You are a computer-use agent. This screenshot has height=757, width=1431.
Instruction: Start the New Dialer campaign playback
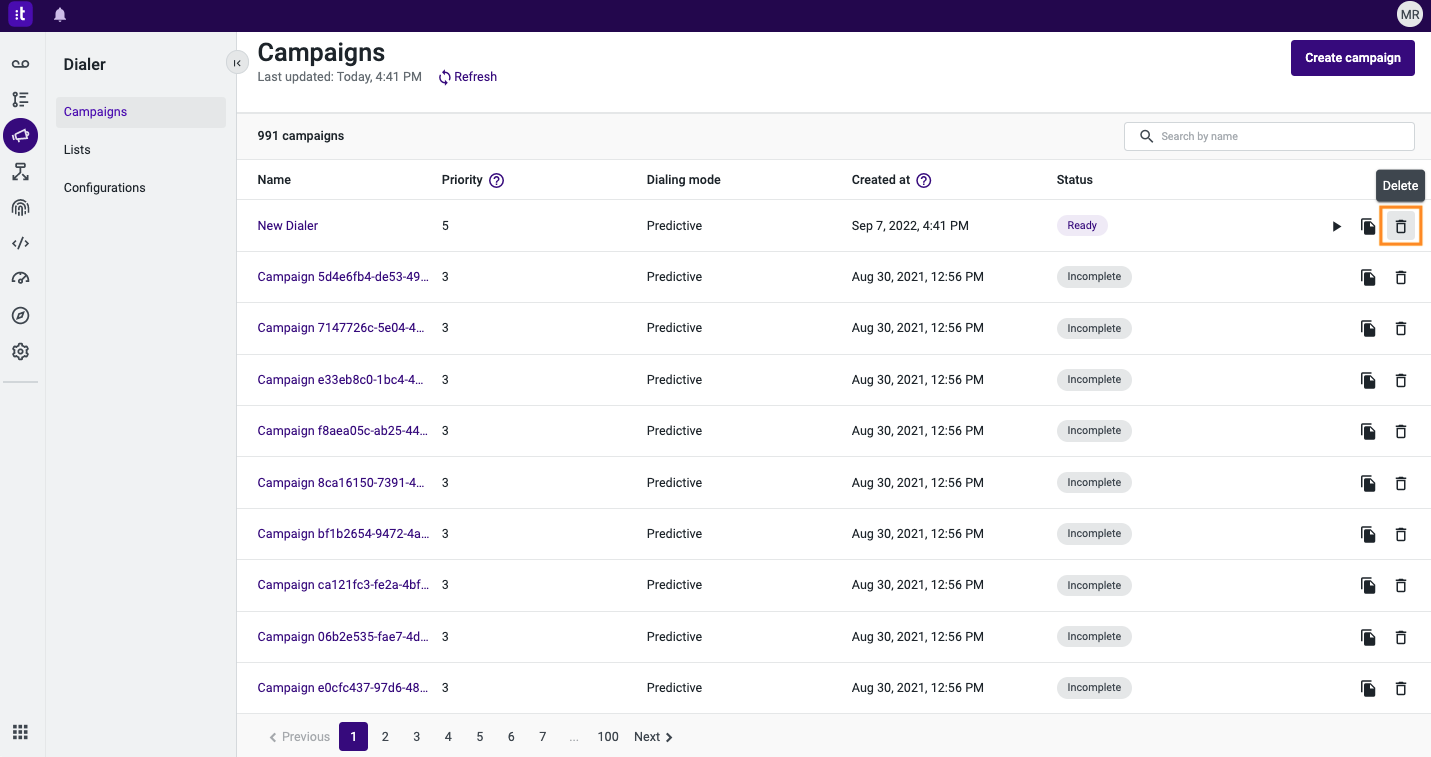point(1337,226)
